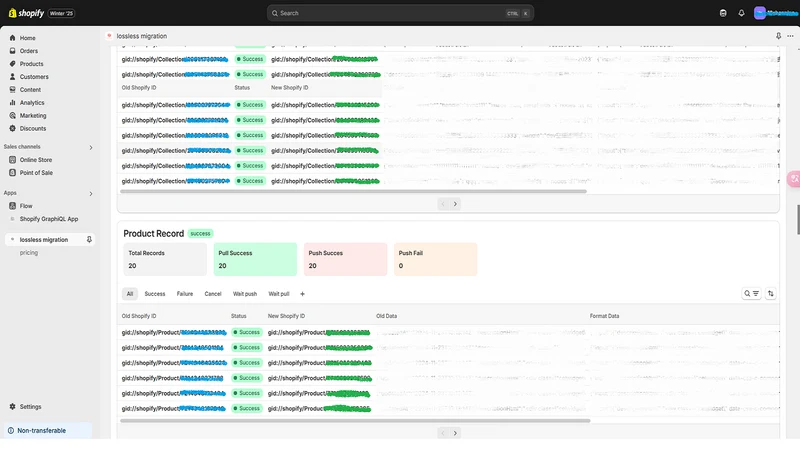This screenshot has width=800, height=450.
Task: Click the Analytics bar-chart icon
Action: [12, 103]
